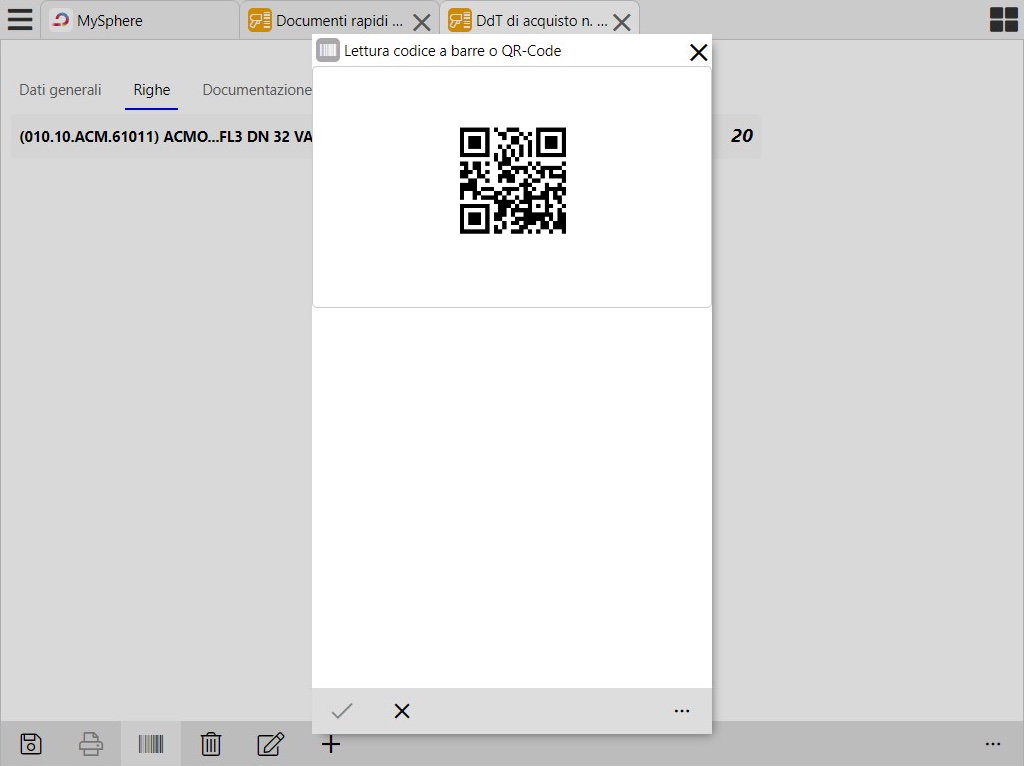This screenshot has width=1024, height=766.
Task: Confirm with the checkmark button in dialog
Action: tap(342, 710)
